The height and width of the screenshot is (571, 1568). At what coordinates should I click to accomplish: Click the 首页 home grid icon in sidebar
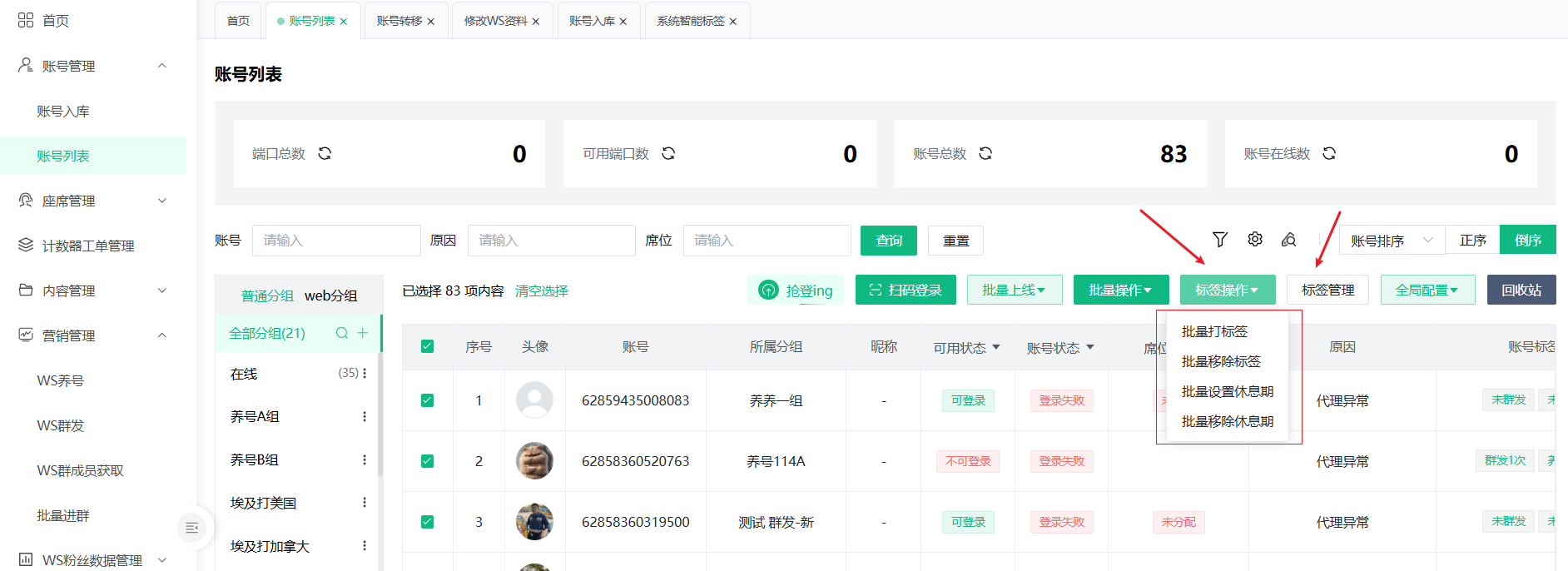click(26, 20)
